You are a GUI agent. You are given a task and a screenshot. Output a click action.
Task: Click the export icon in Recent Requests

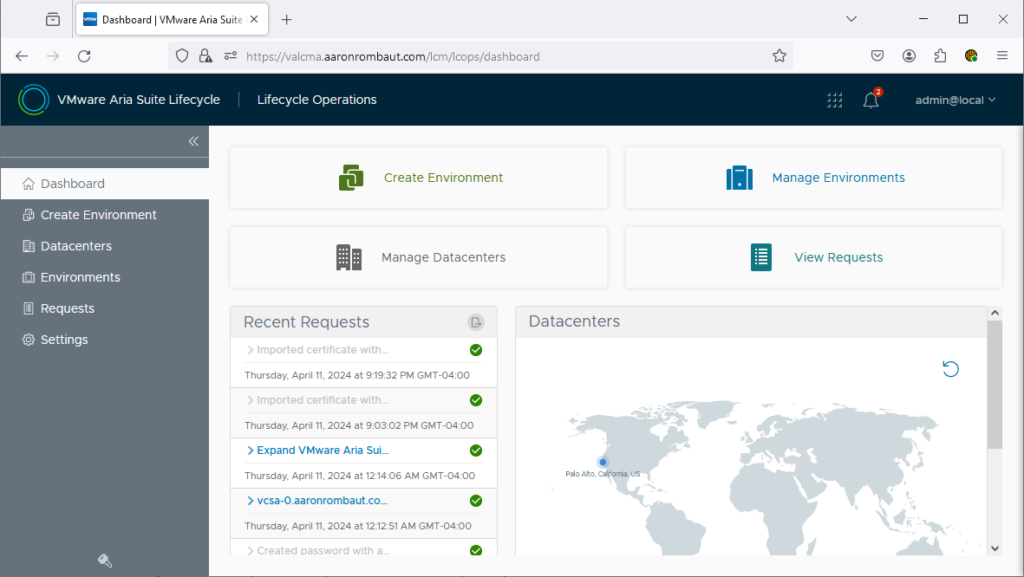476,322
